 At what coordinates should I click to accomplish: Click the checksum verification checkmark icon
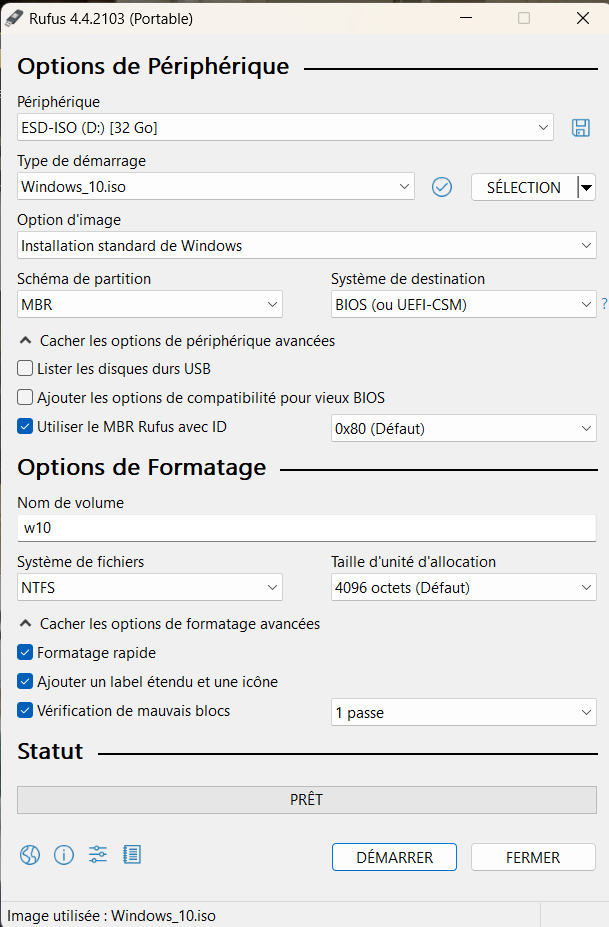[442, 187]
